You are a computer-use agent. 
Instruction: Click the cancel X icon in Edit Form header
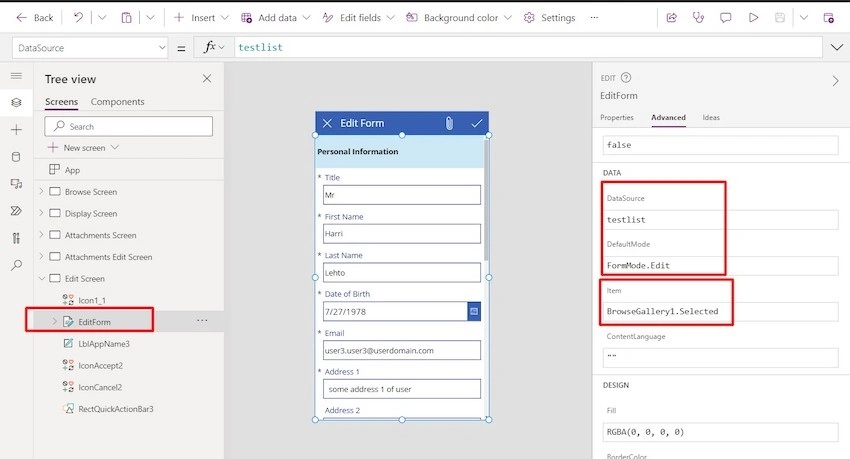(x=327, y=123)
